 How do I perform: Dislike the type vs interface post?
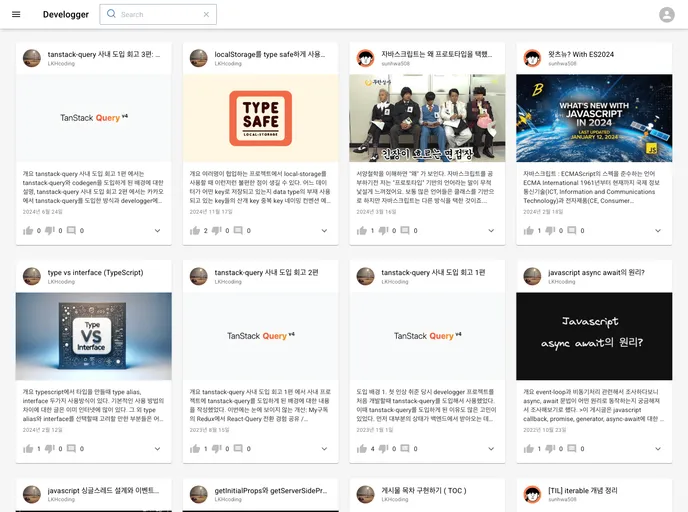click(50, 448)
